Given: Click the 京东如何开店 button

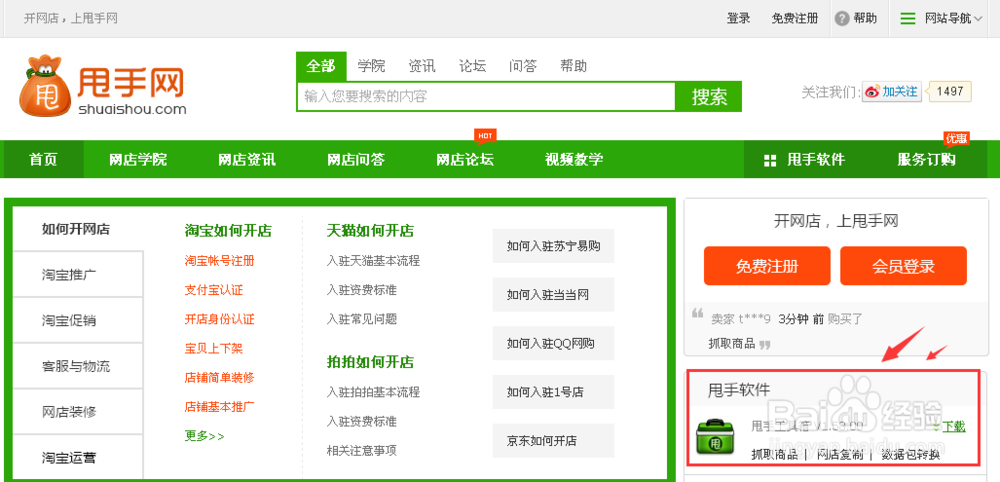Looking at the screenshot, I should click(x=554, y=441).
